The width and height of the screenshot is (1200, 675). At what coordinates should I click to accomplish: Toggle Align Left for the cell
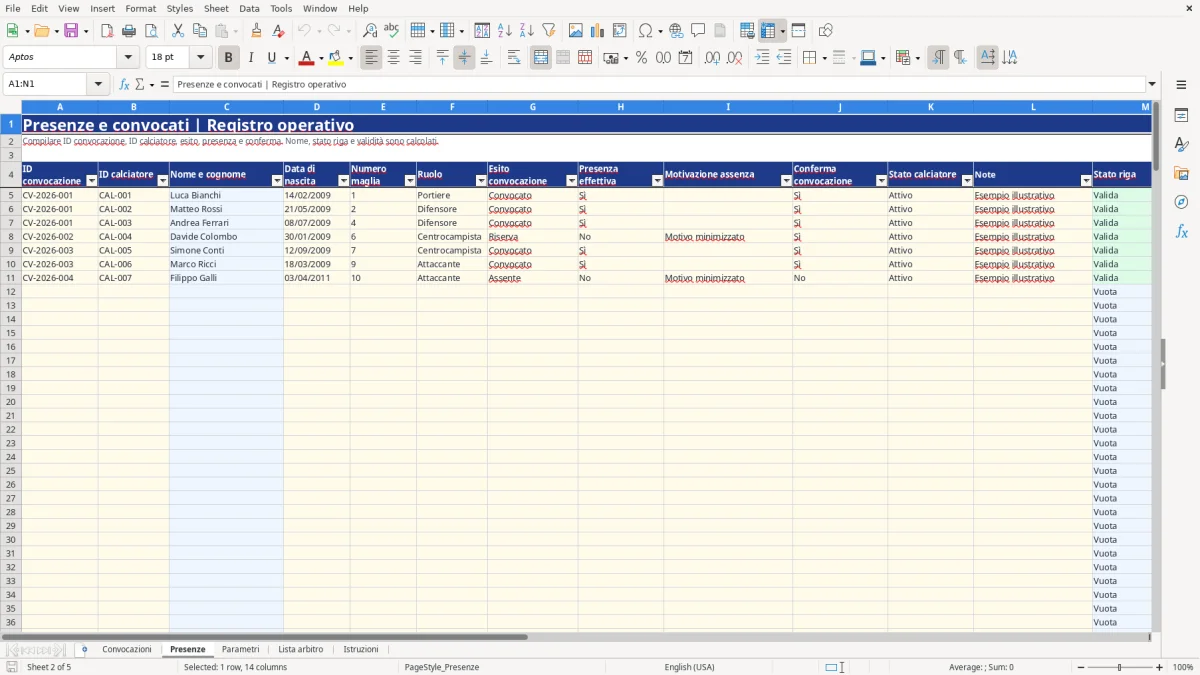point(371,58)
